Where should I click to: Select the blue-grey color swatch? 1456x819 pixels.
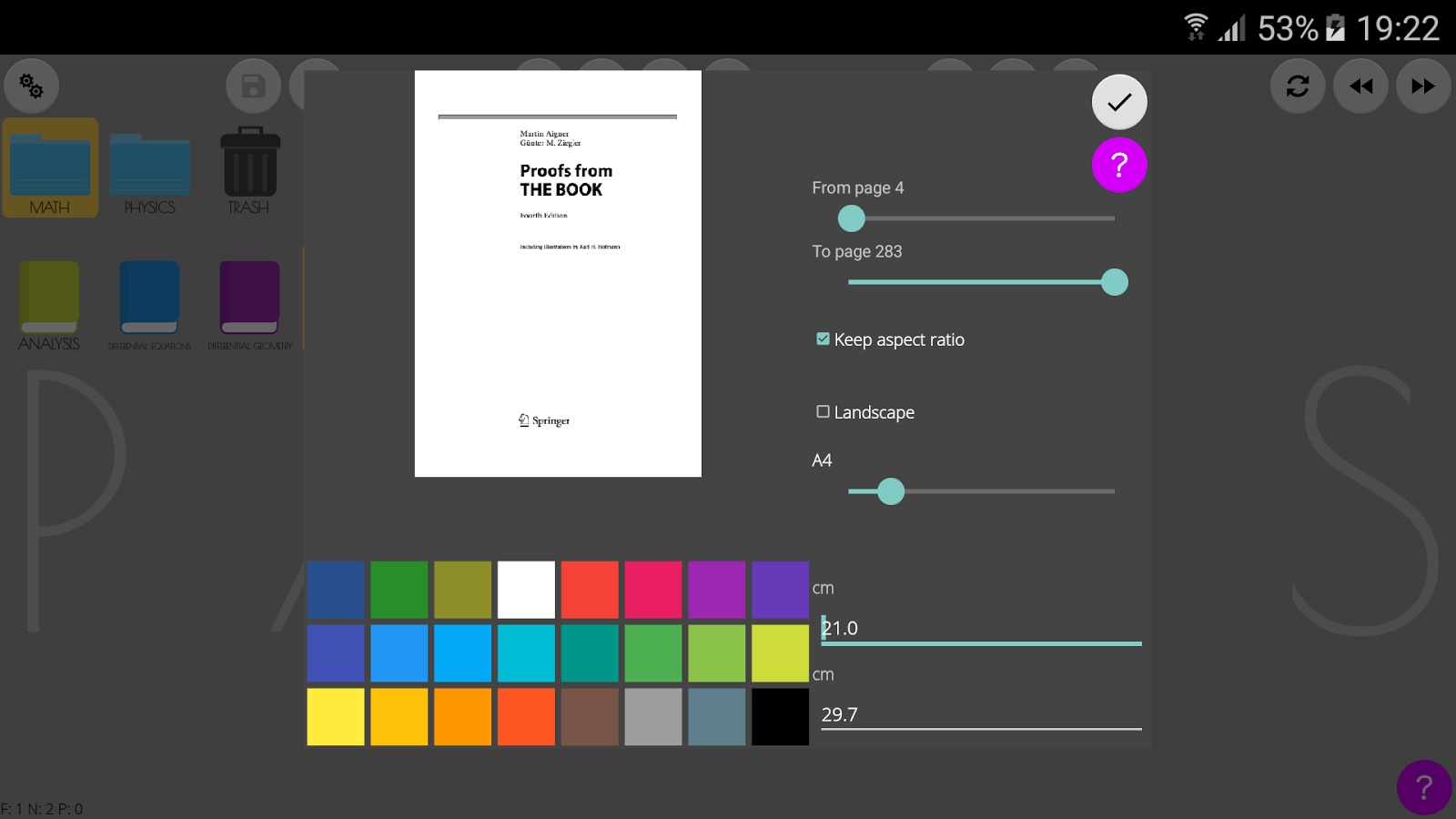pos(717,717)
